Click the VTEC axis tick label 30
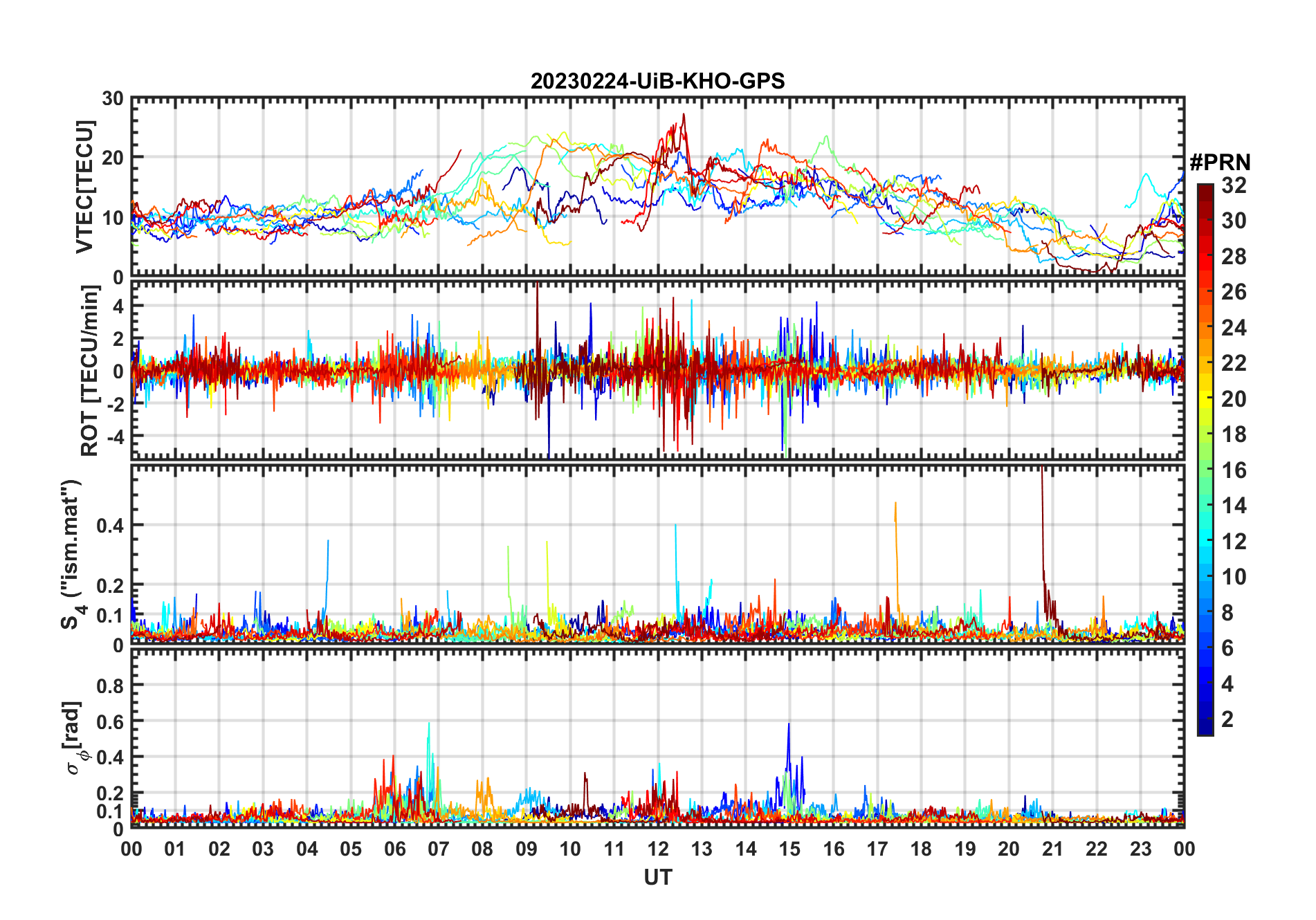The height and width of the screenshot is (920, 1316). tap(113, 99)
